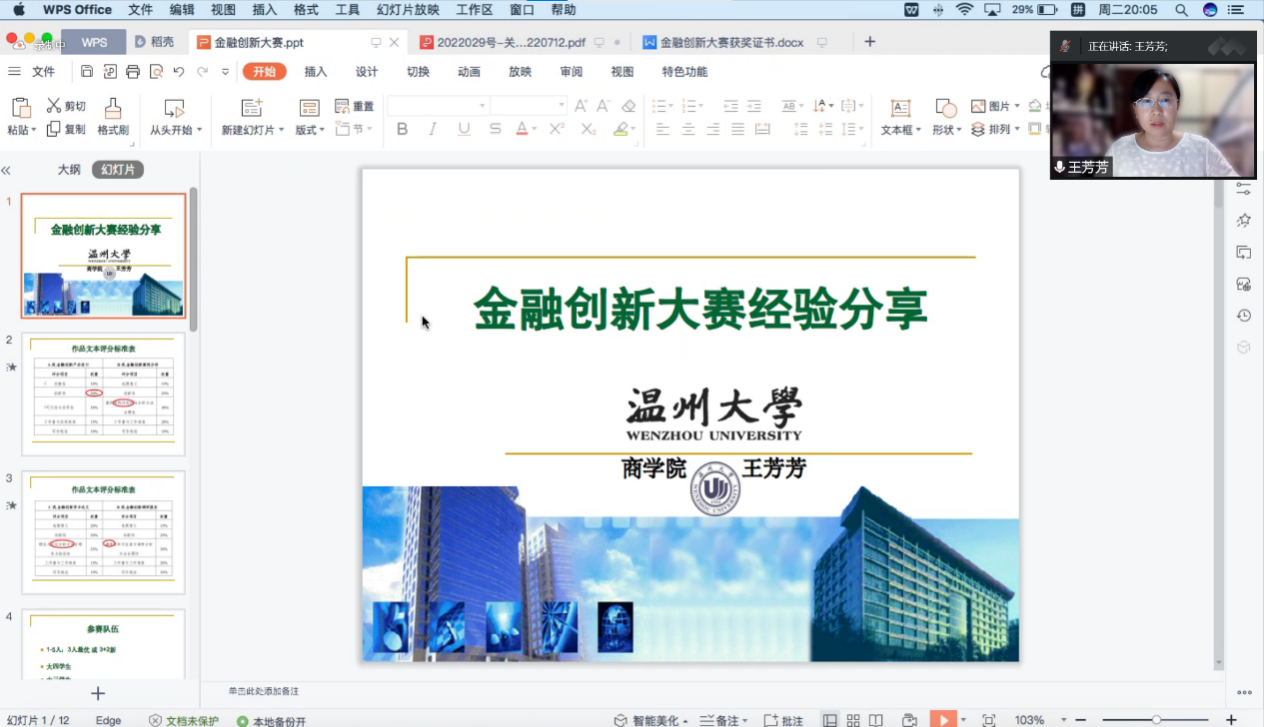Switch to the 2022029号 PDF document tab
The image size is (1264, 727).
(x=510, y=42)
